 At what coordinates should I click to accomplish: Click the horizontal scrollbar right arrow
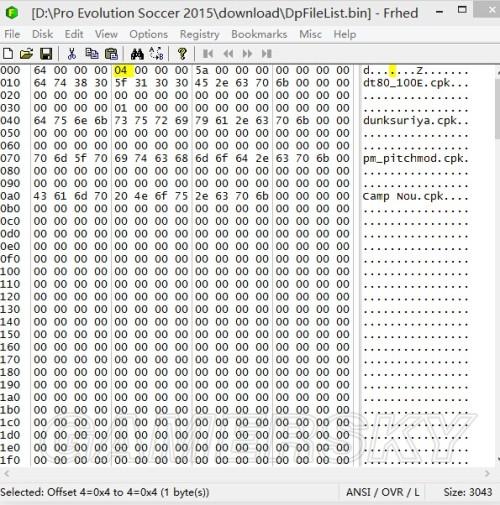tap(487, 473)
